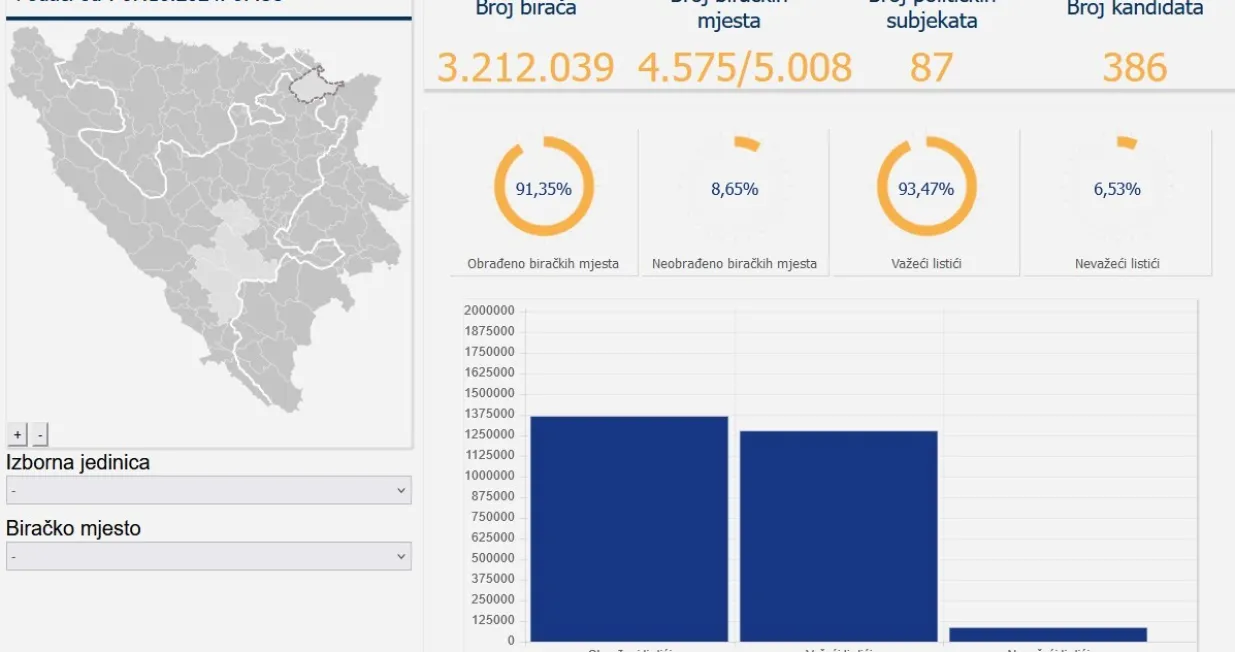Click the Biračko mjesto label
1235x652 pixels.
pyautogui.click(x=73, y=528)
